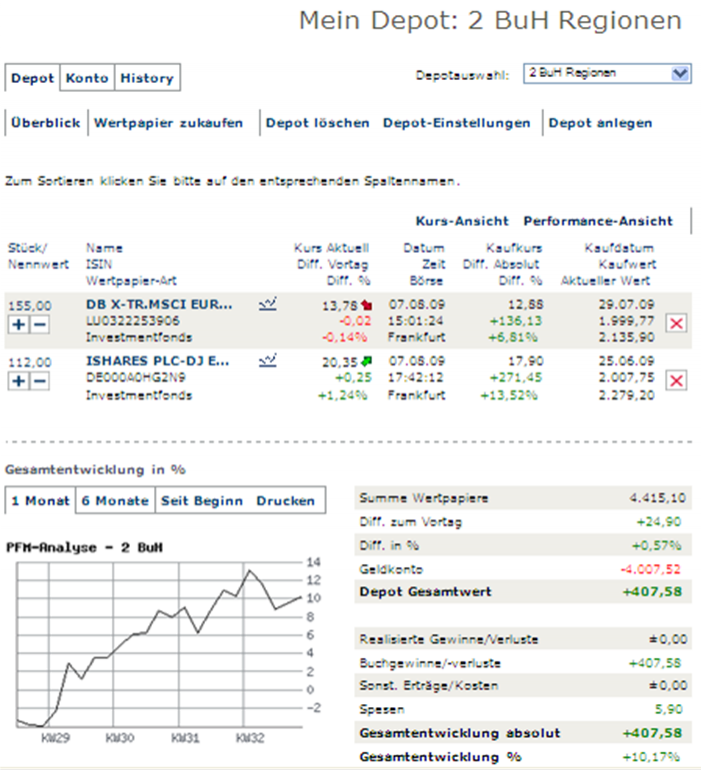
Task: Click chart icon for DB X-TR.MSCI fund
Action: click(x=267, y=302)
